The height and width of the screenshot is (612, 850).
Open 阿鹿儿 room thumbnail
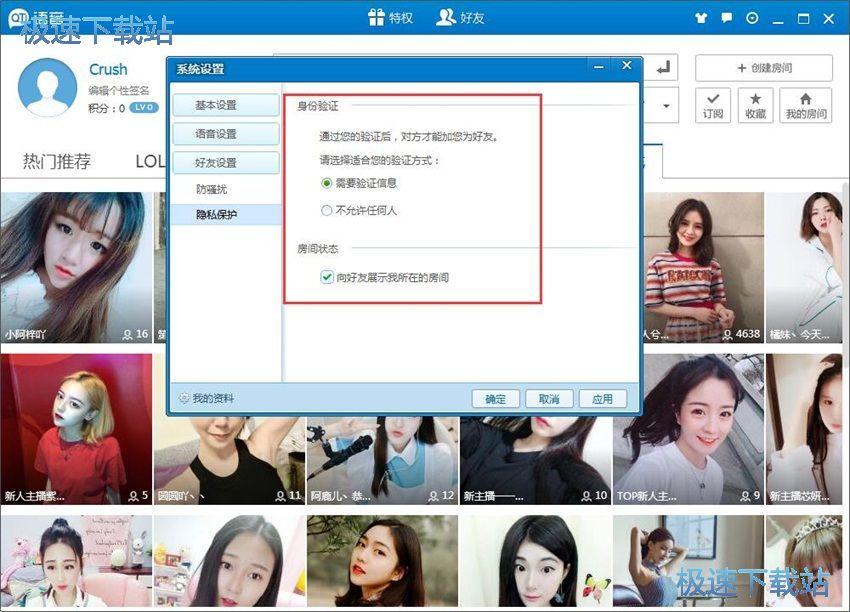(x=382, y=461)
